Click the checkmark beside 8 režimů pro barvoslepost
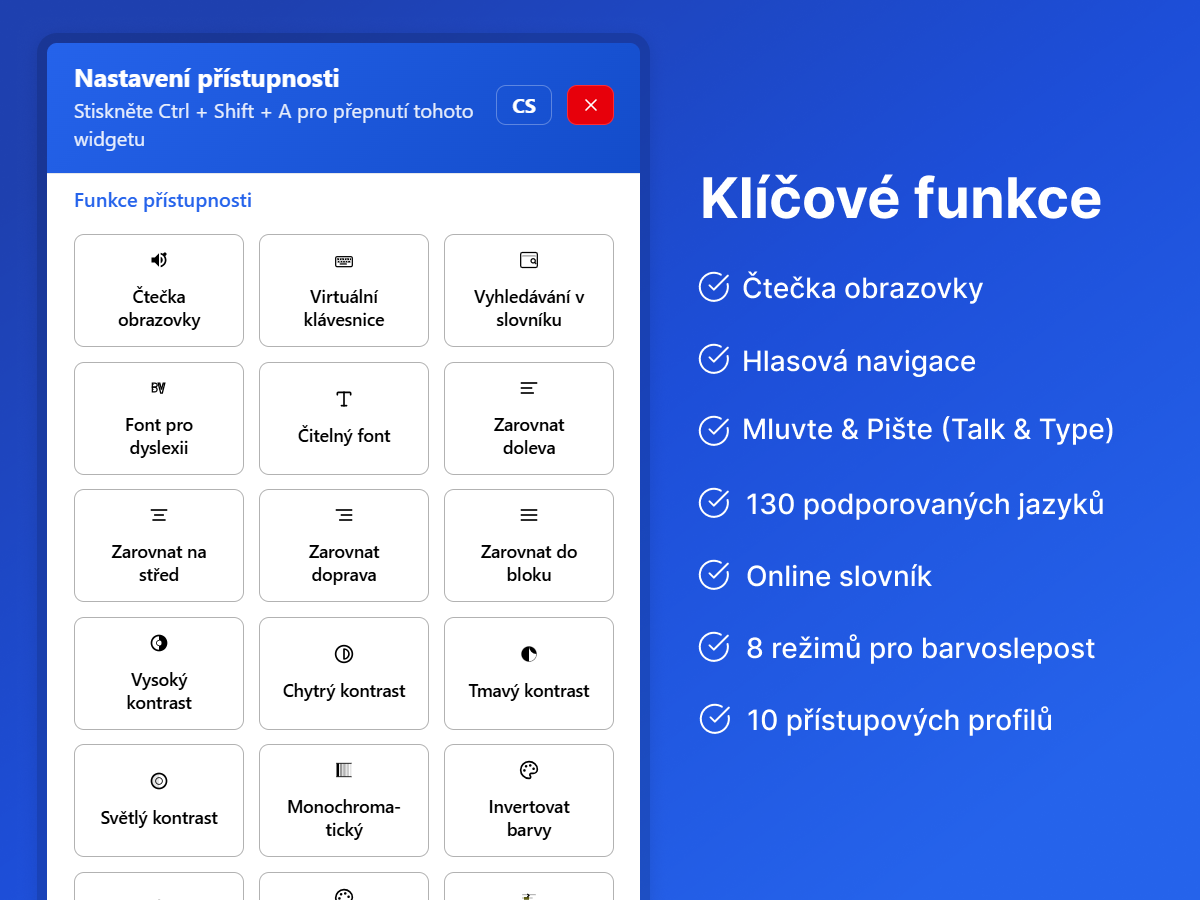Viewport: 1200px width, 900px height. pos(714,647)
